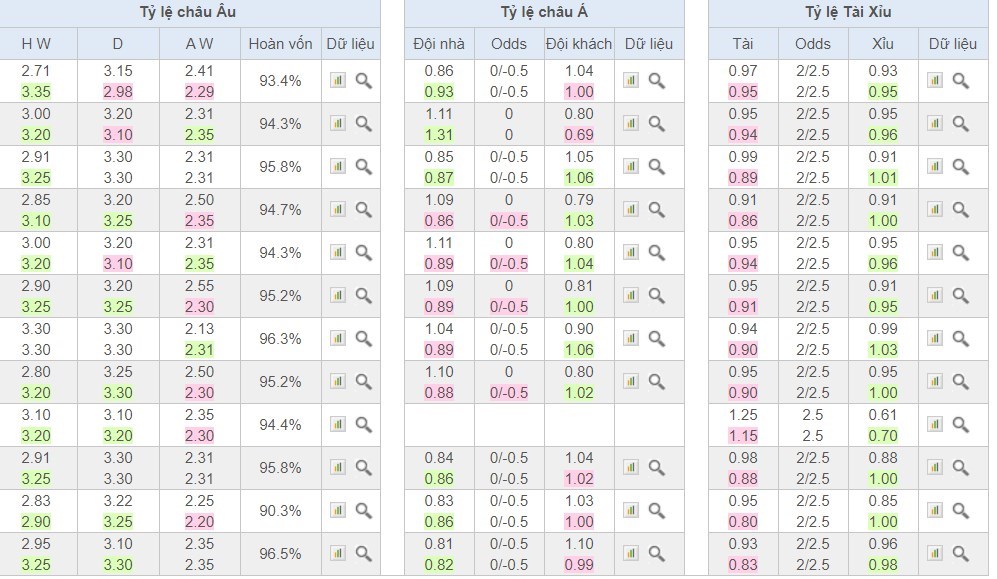The width and height of the screenshot is (997, 579).
Task: Open chart icon in last Tỷ lệ châu Á row
Action: click(630, 553)
